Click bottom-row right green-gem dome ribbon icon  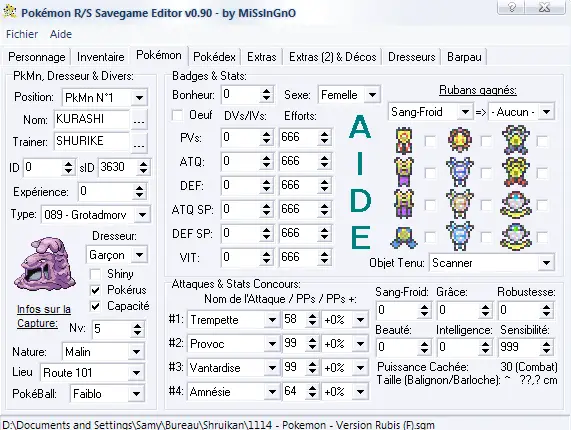(516, 237)
